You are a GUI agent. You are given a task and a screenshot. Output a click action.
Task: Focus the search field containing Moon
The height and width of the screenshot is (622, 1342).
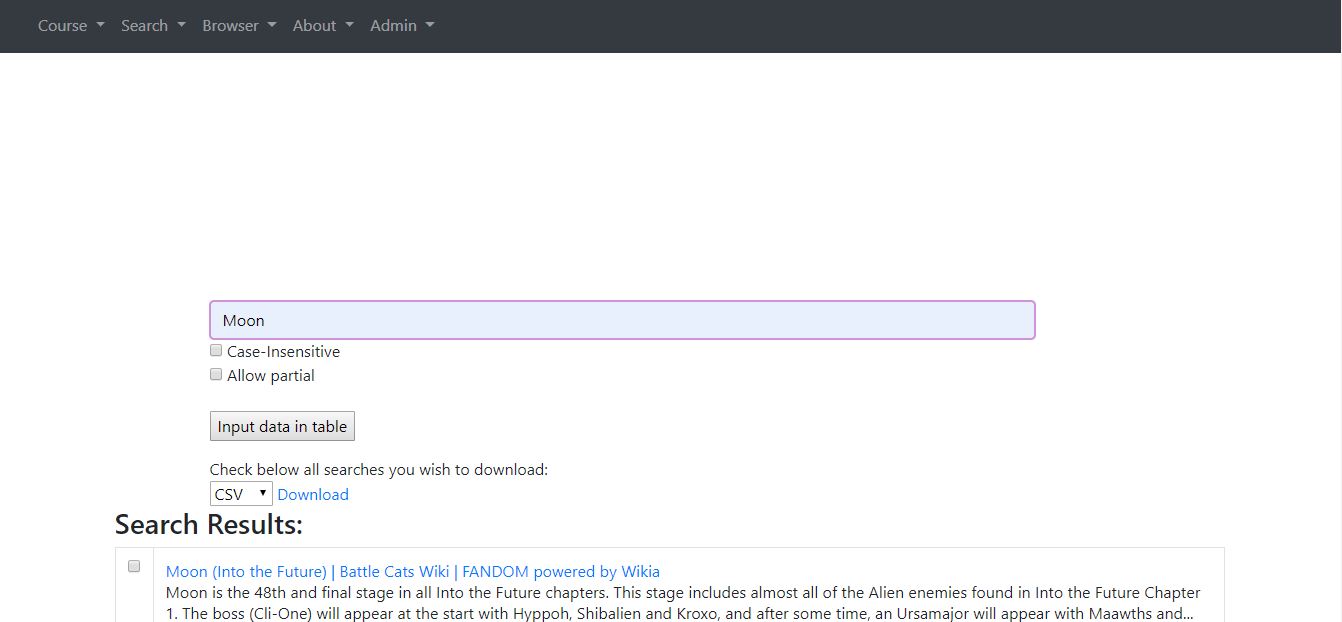tap(622, 320)
